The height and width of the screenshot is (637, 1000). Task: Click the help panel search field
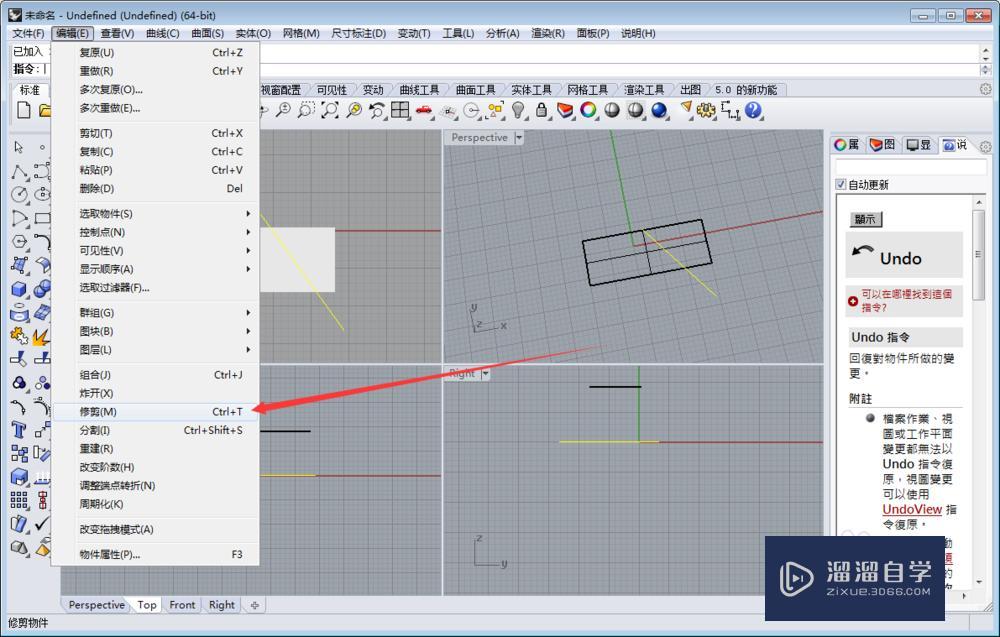911,167
